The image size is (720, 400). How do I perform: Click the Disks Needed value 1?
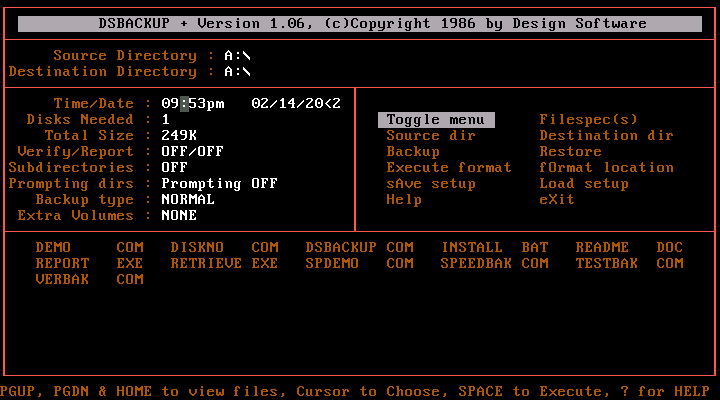166,120
